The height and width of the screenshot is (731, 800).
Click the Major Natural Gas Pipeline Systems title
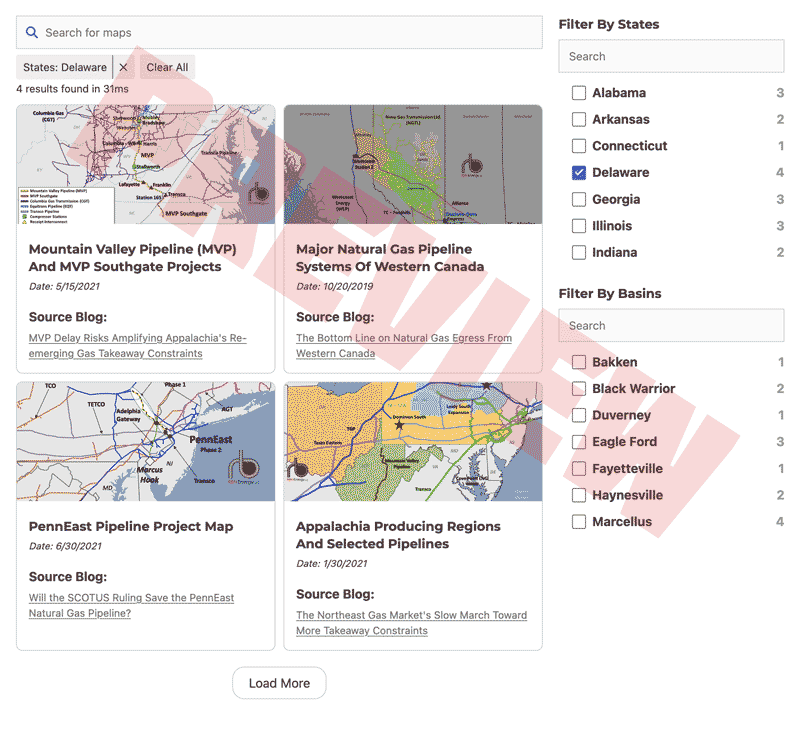click(390, 258)
